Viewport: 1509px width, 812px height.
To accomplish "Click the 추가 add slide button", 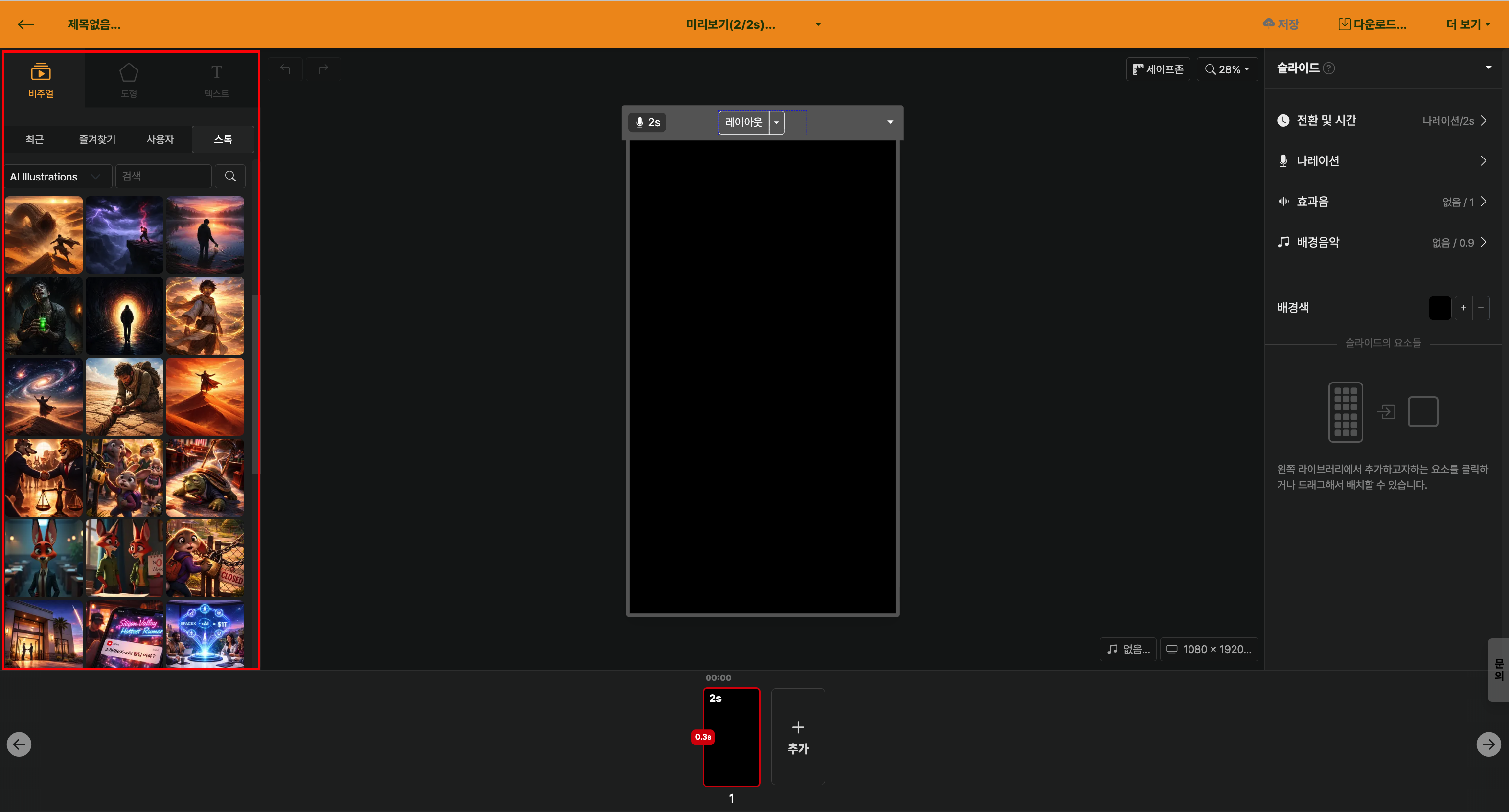I will [798, 737].
